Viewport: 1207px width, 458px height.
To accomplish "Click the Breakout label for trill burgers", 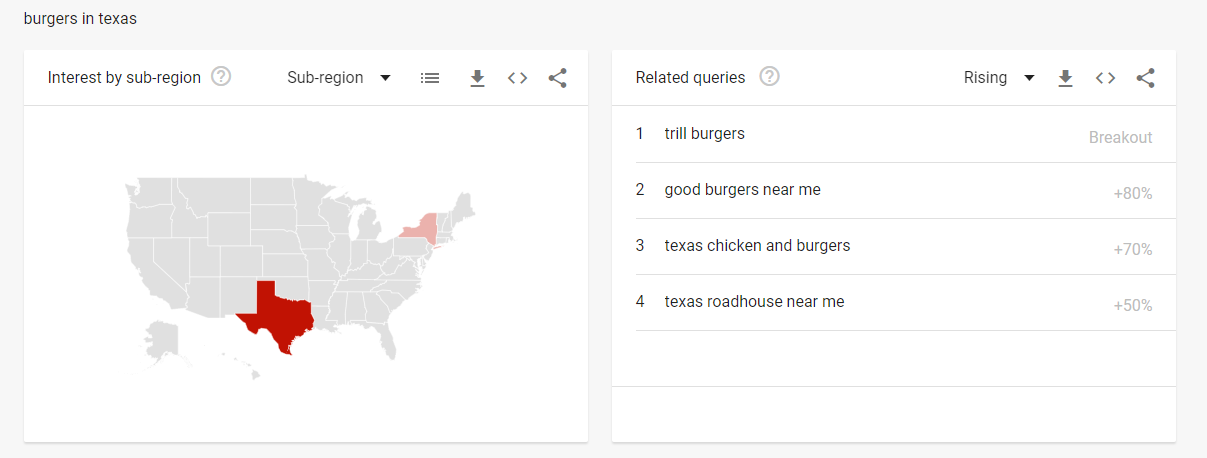I will pos(1120,138).
